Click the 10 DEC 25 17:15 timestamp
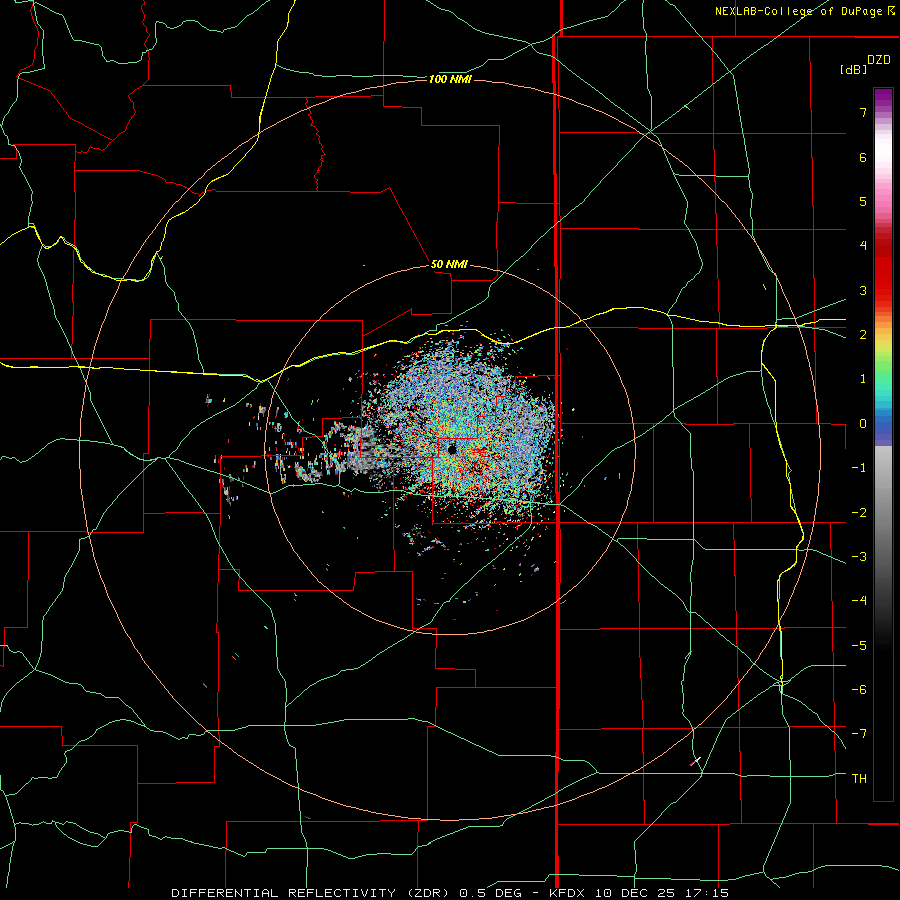 [x=662, y=893]
